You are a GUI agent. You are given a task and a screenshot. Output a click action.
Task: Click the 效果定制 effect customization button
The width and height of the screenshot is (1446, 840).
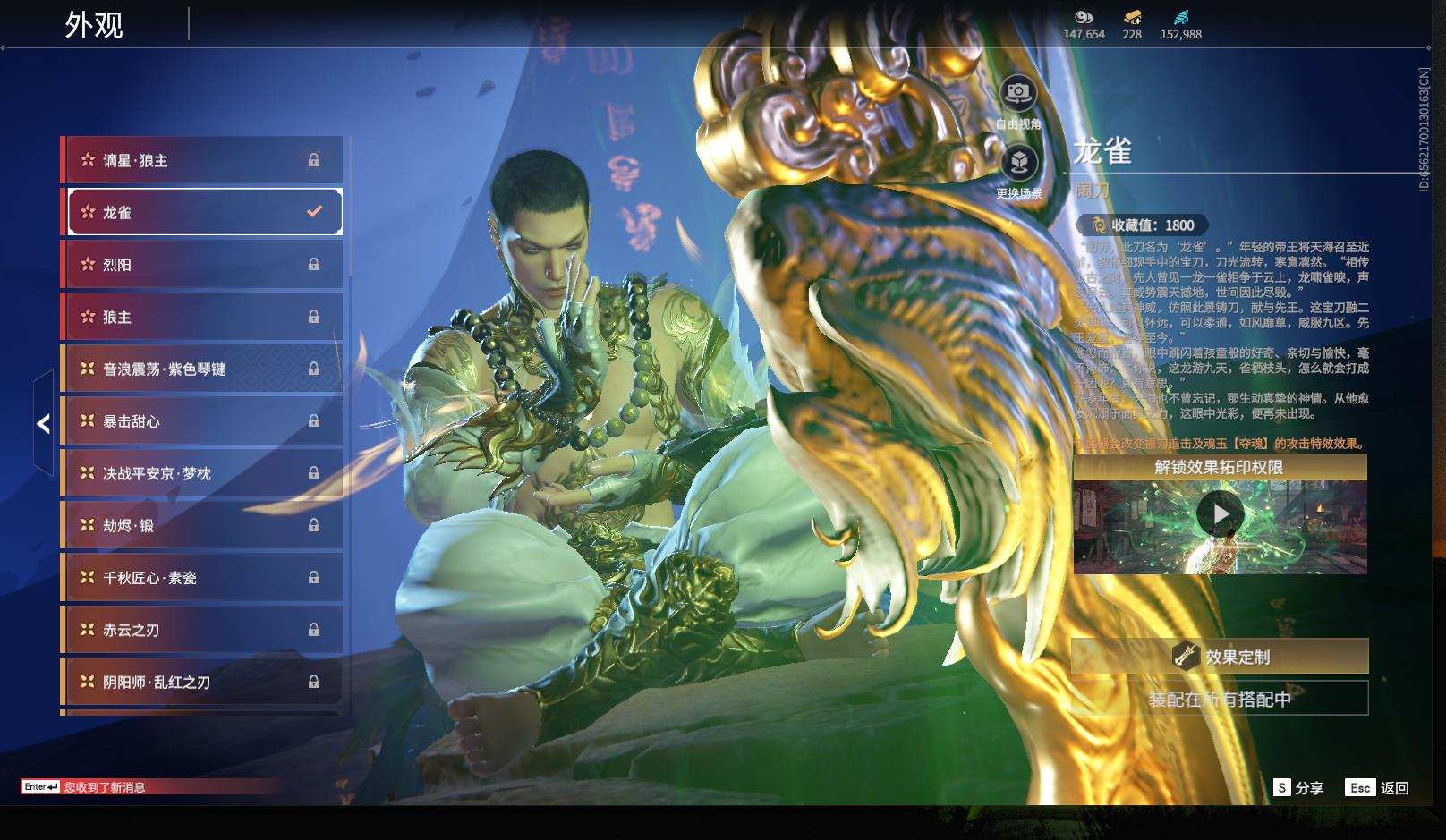click(1220, 657)
